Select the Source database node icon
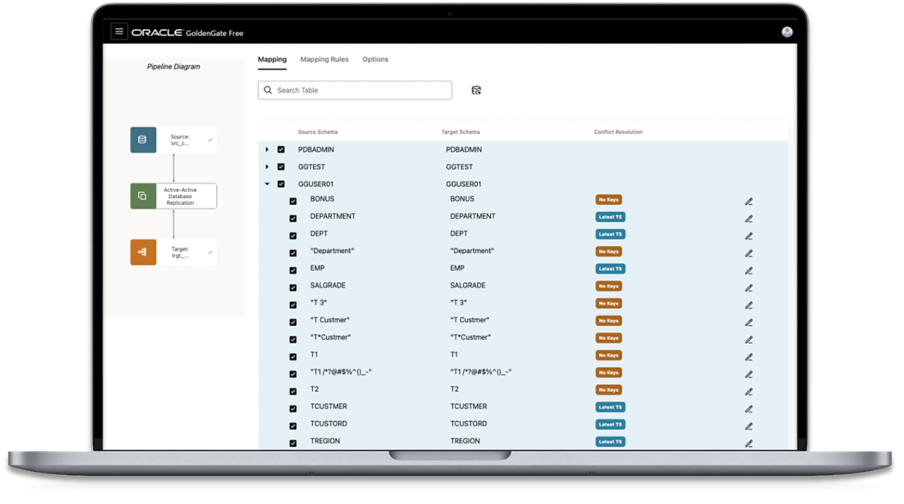 click(143, 140)
